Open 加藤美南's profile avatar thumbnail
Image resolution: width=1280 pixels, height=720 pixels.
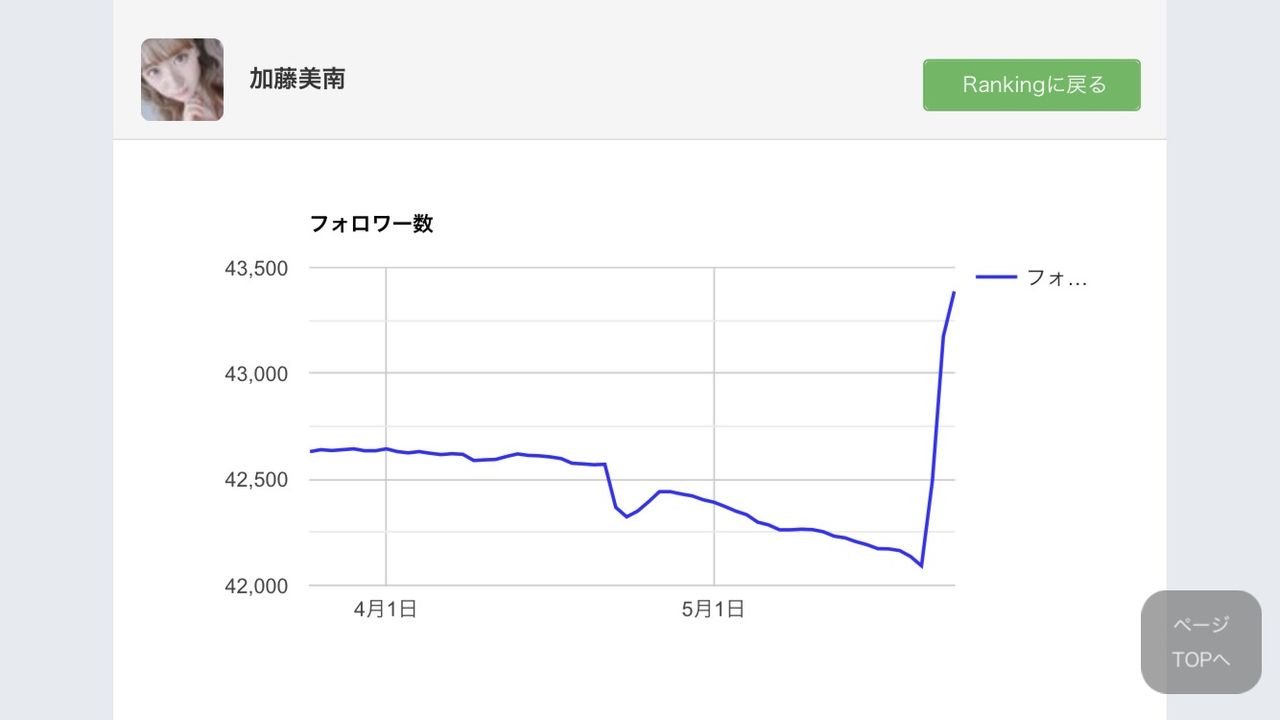click(x=182, y=80)
